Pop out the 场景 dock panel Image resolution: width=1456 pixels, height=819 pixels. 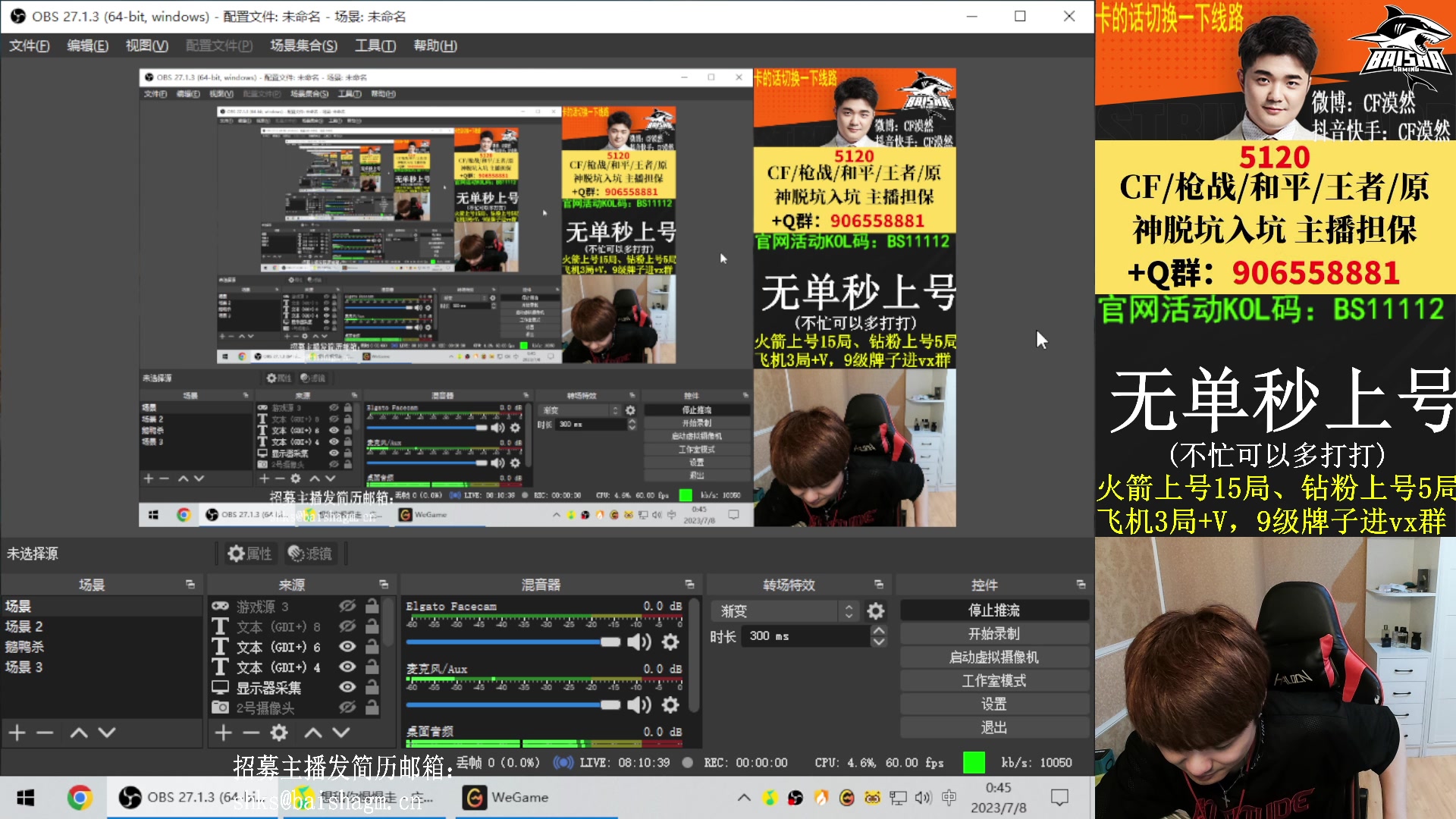pyautogui.click(x=190, y=584)
